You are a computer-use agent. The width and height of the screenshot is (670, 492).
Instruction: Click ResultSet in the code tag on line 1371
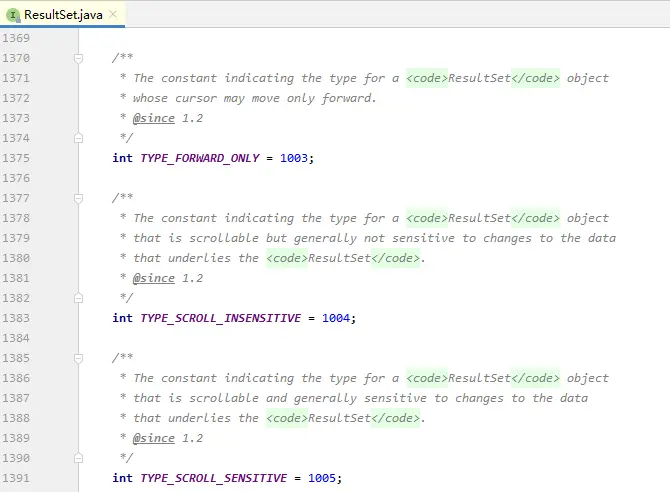[479, 78]
